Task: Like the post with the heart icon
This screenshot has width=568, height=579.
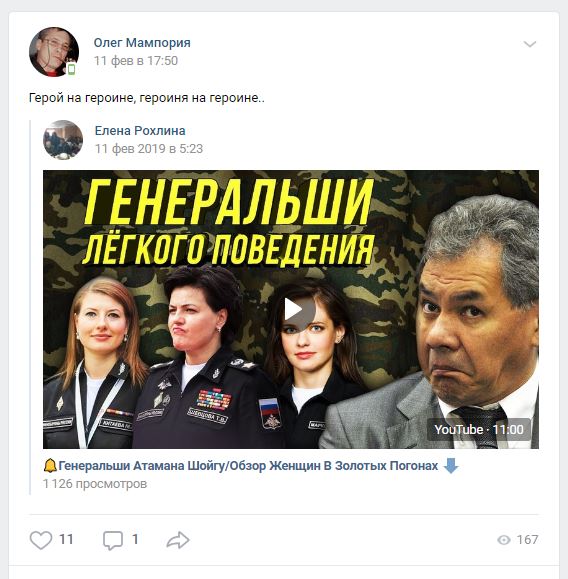Action: click(41, 540)
